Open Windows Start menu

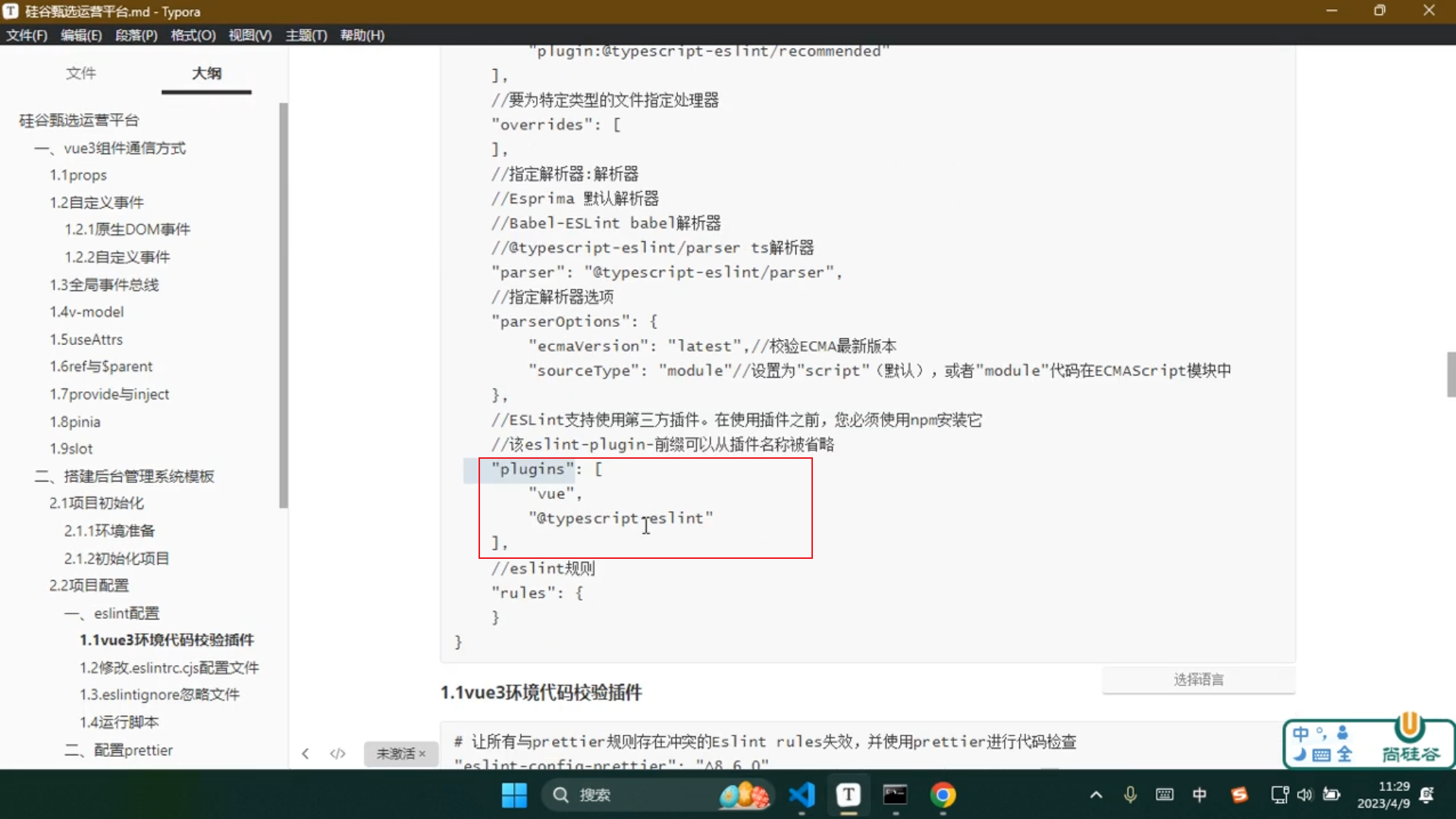514,795
